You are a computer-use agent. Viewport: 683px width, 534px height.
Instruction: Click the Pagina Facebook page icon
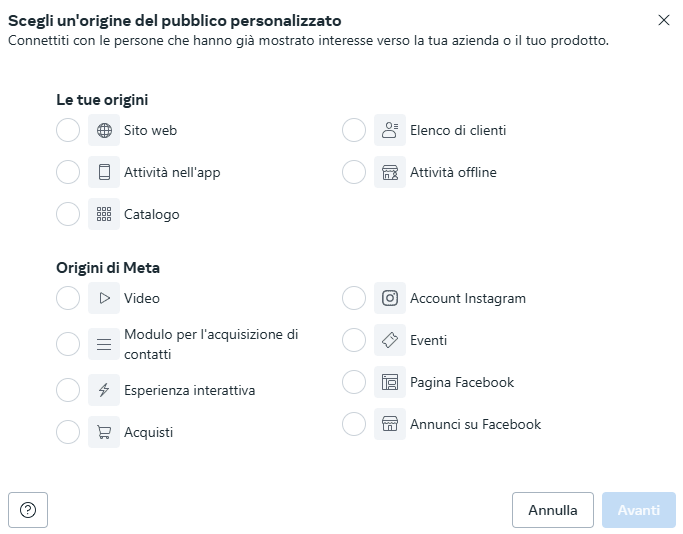pyautogui.click(x=390, y=382)
